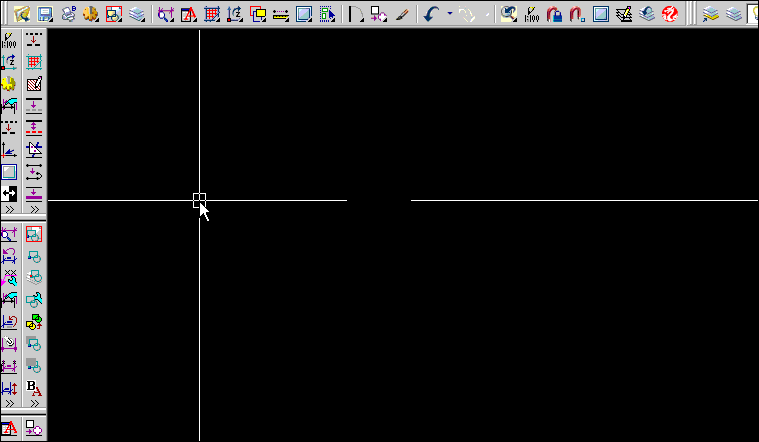Screen dimensions: 759x442
Task: Select the yellow ruler measure tool
Action: click(x=281, y=15)
